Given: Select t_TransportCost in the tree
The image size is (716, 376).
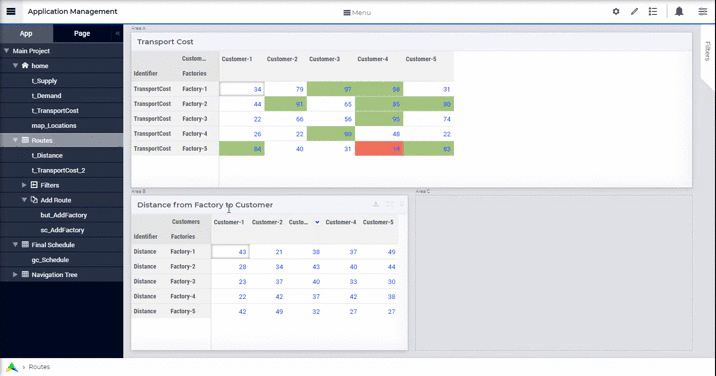Looking at the screenshot, I should click(x=55, y=111).
